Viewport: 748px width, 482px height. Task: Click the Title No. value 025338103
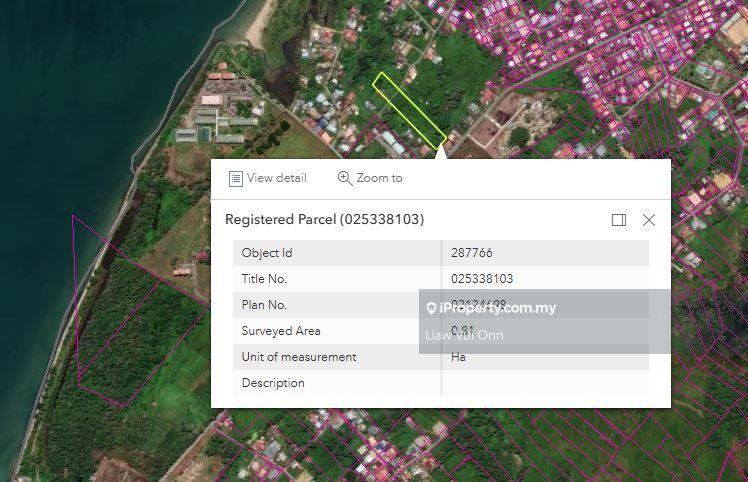(482, 279)
